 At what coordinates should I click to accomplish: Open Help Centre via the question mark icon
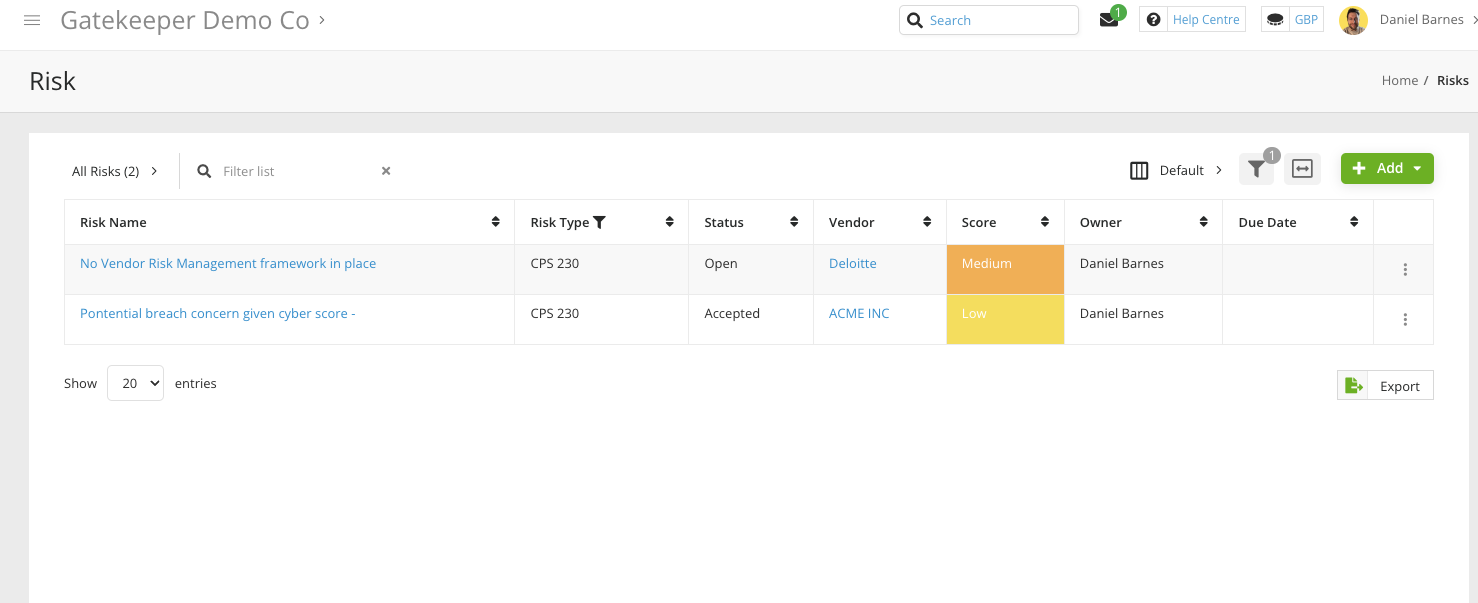point(1154,19)
